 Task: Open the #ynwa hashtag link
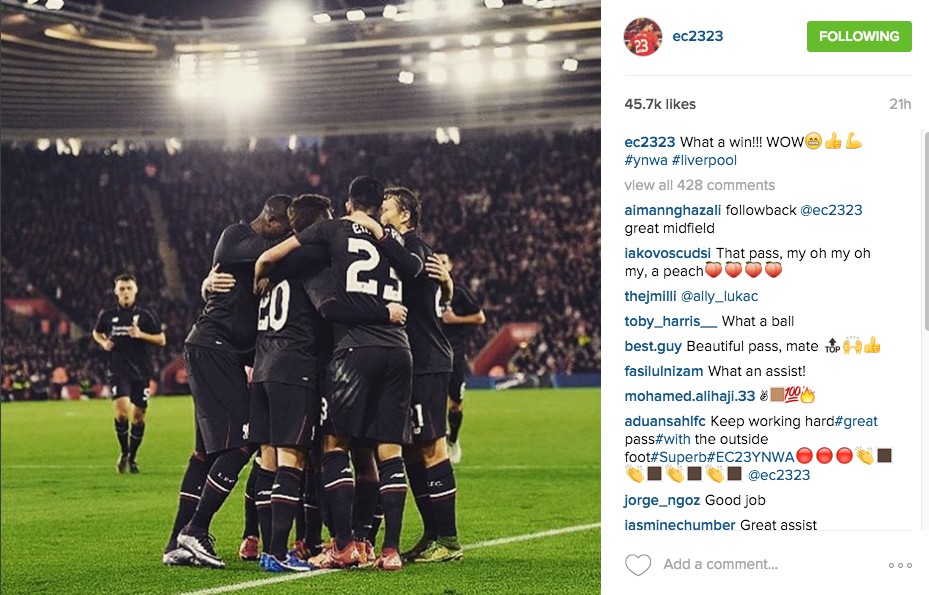pos(646,161)
